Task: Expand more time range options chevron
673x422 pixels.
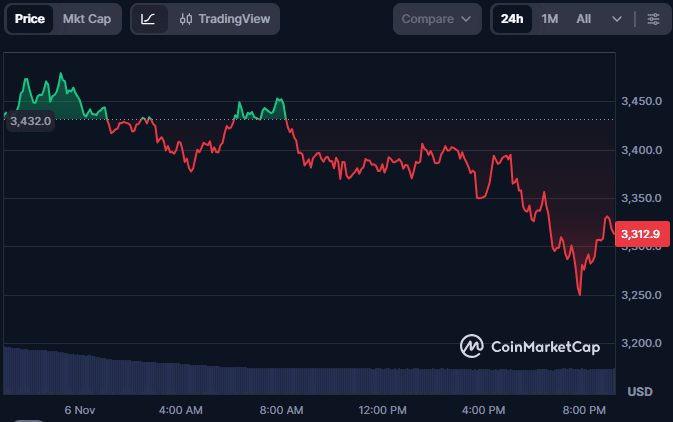Action: [617, 19]
